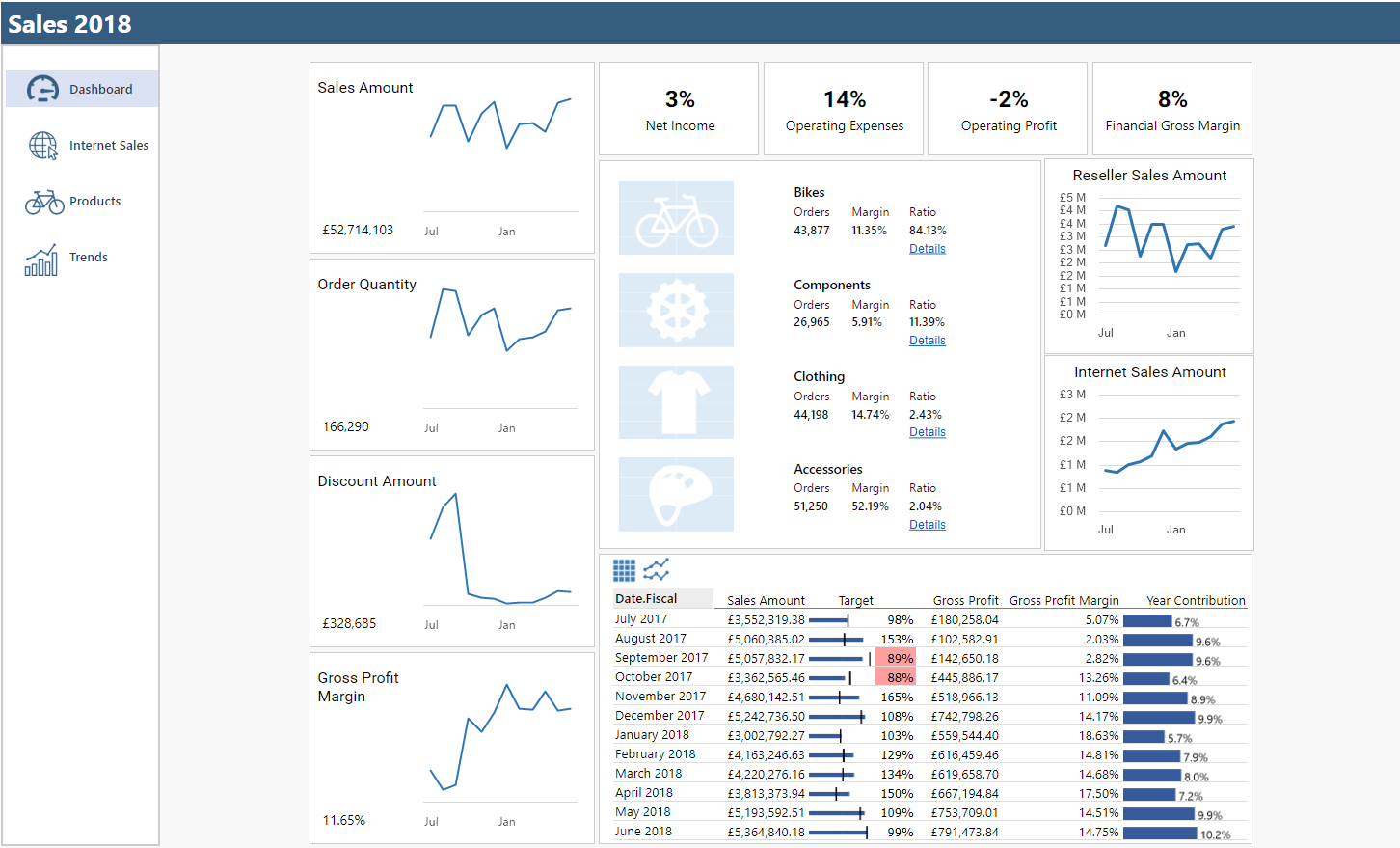Select the Trends menu label
The width and height of the screenshot is (1400, 848).
89,258
